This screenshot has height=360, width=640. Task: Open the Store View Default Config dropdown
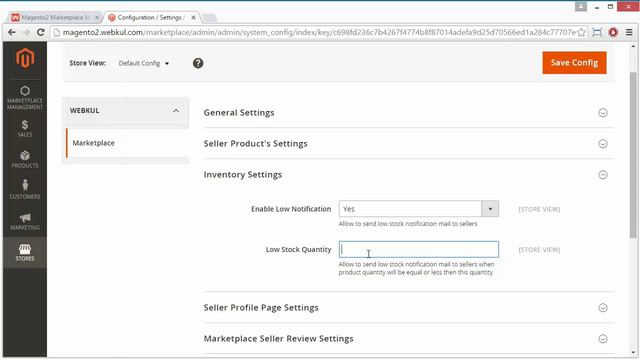click(144, 63)
